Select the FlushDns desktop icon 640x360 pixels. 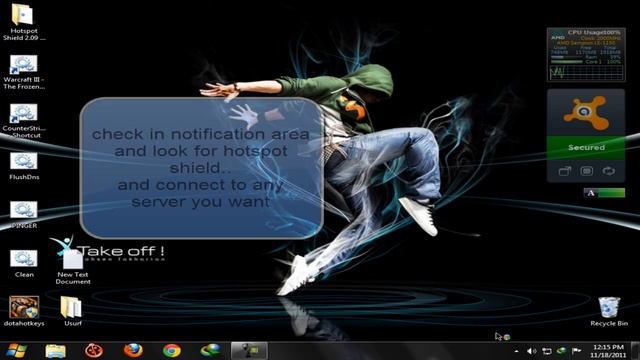pos(24,166)
